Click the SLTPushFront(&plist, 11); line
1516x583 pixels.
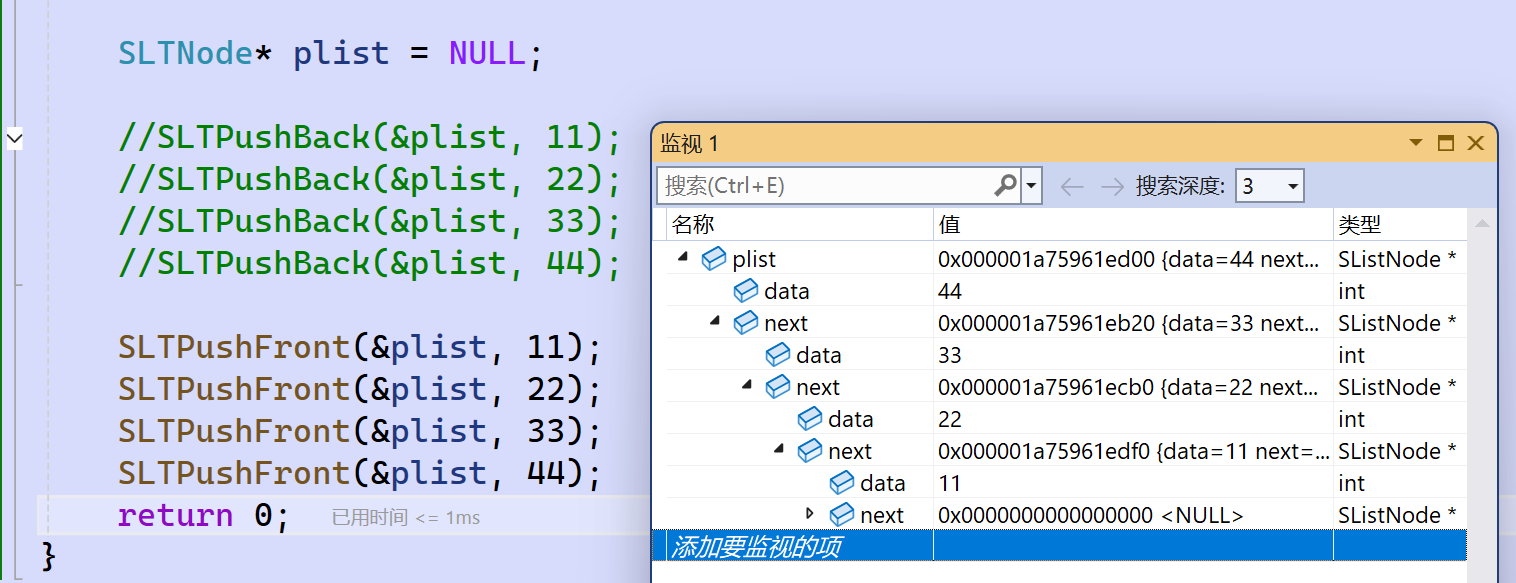[360, 348]
